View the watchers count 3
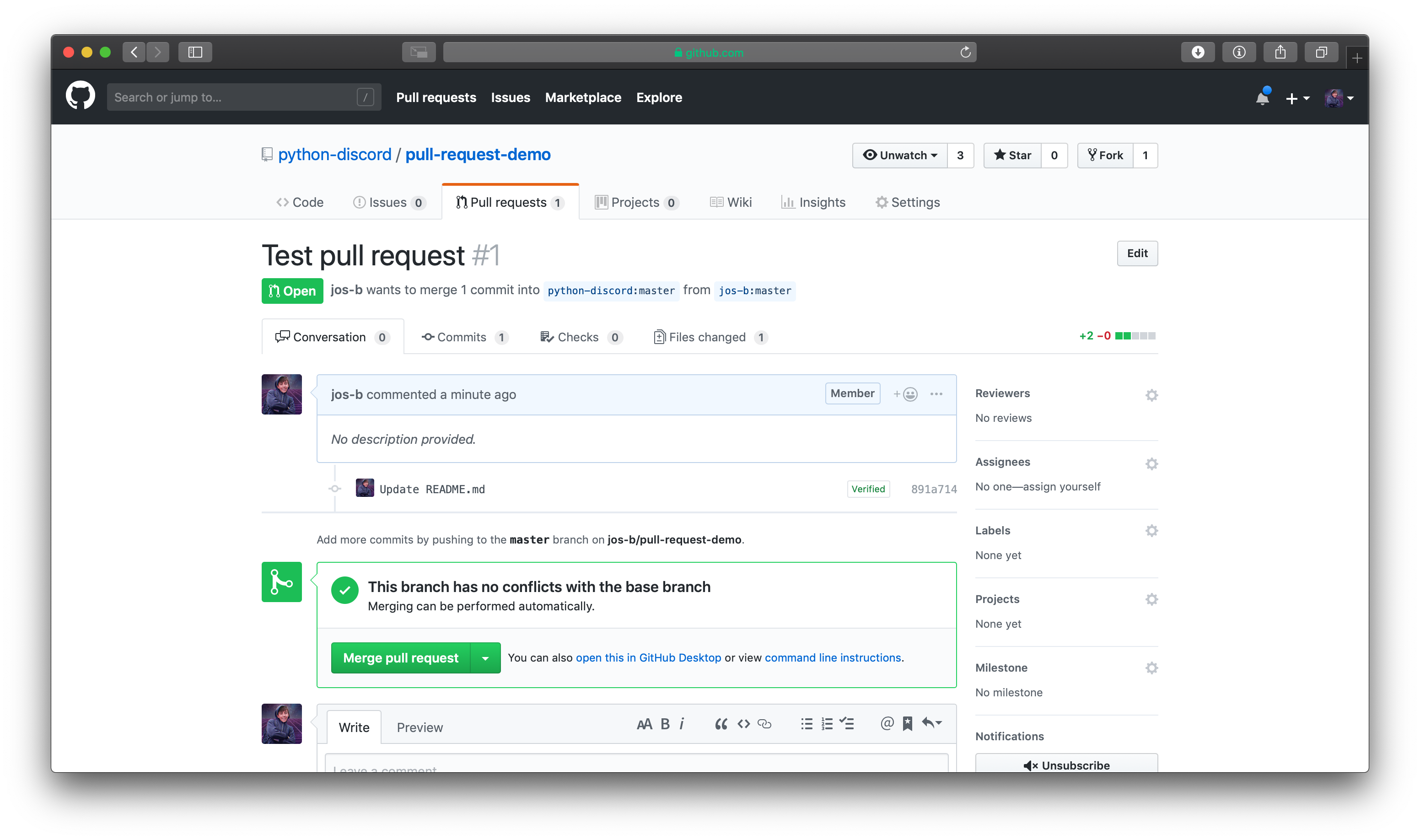Screen dimensions: 1420x840 pos(960,155)
